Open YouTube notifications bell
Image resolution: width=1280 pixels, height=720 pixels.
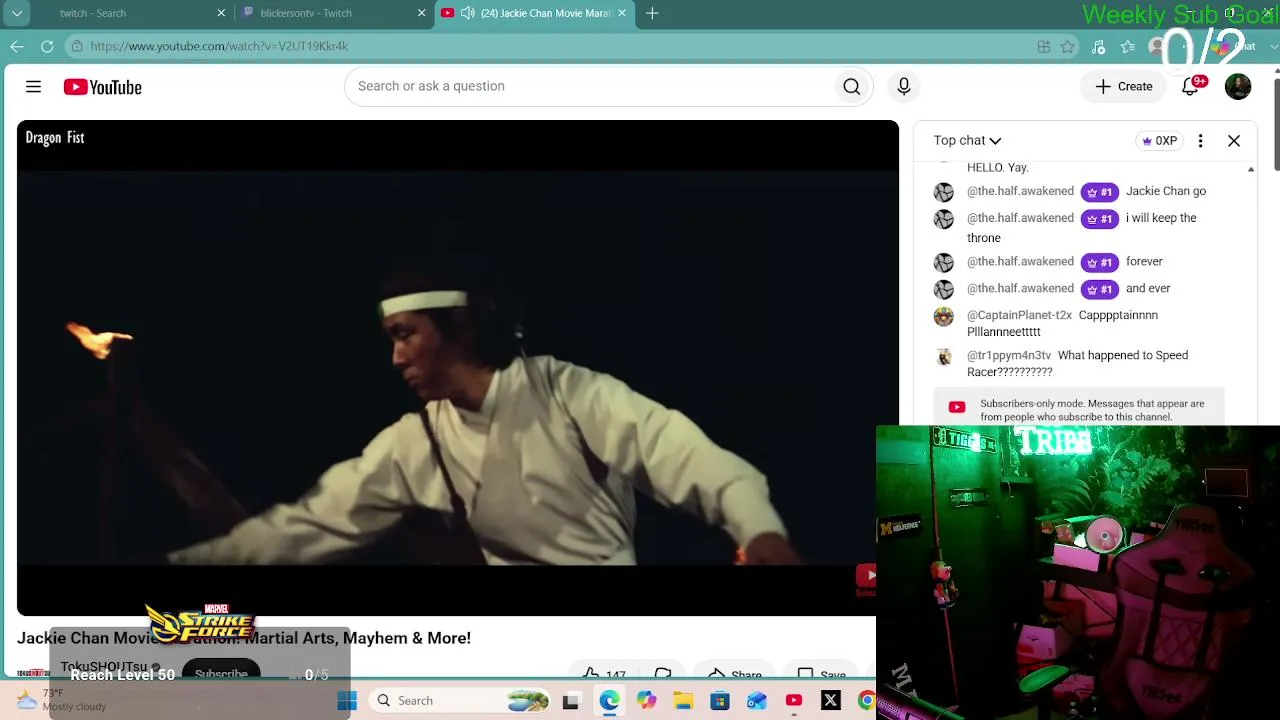pos(1190,87)
